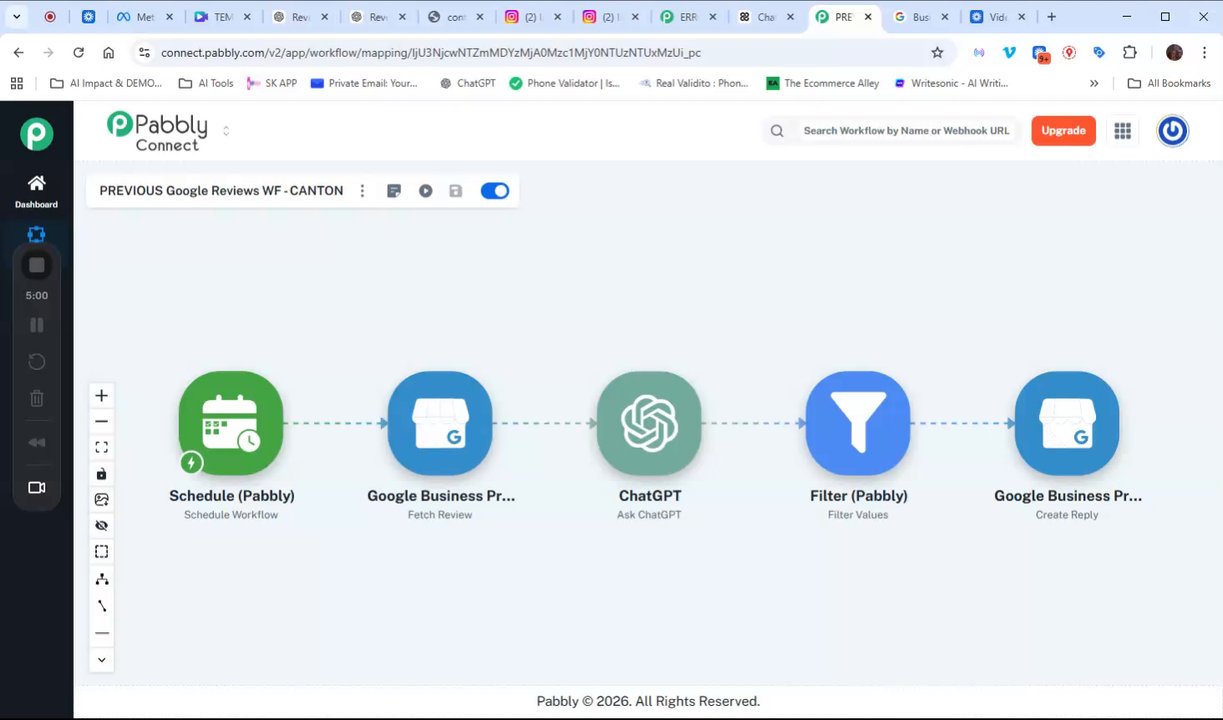The image size is (1223, 720).
Task: Open the browser new tab
Action: pyautogui.click(x=1051, y=17)
